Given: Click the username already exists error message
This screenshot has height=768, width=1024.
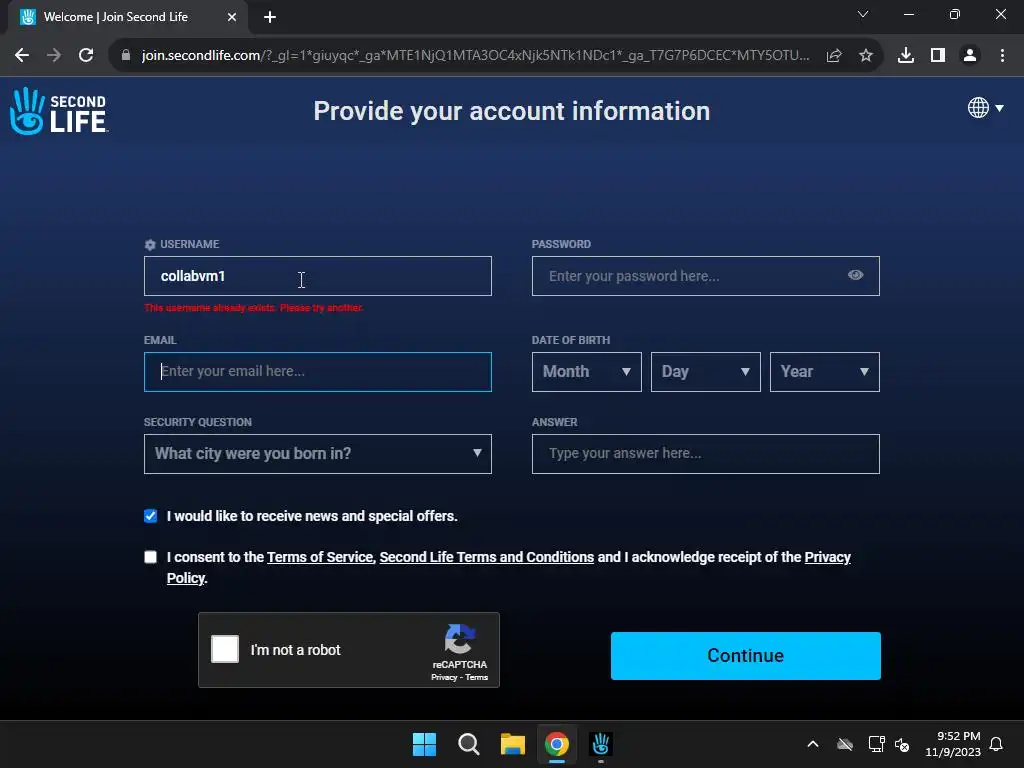Looking at the screenshot, I should pyautogui.click(x=253, y=308).
